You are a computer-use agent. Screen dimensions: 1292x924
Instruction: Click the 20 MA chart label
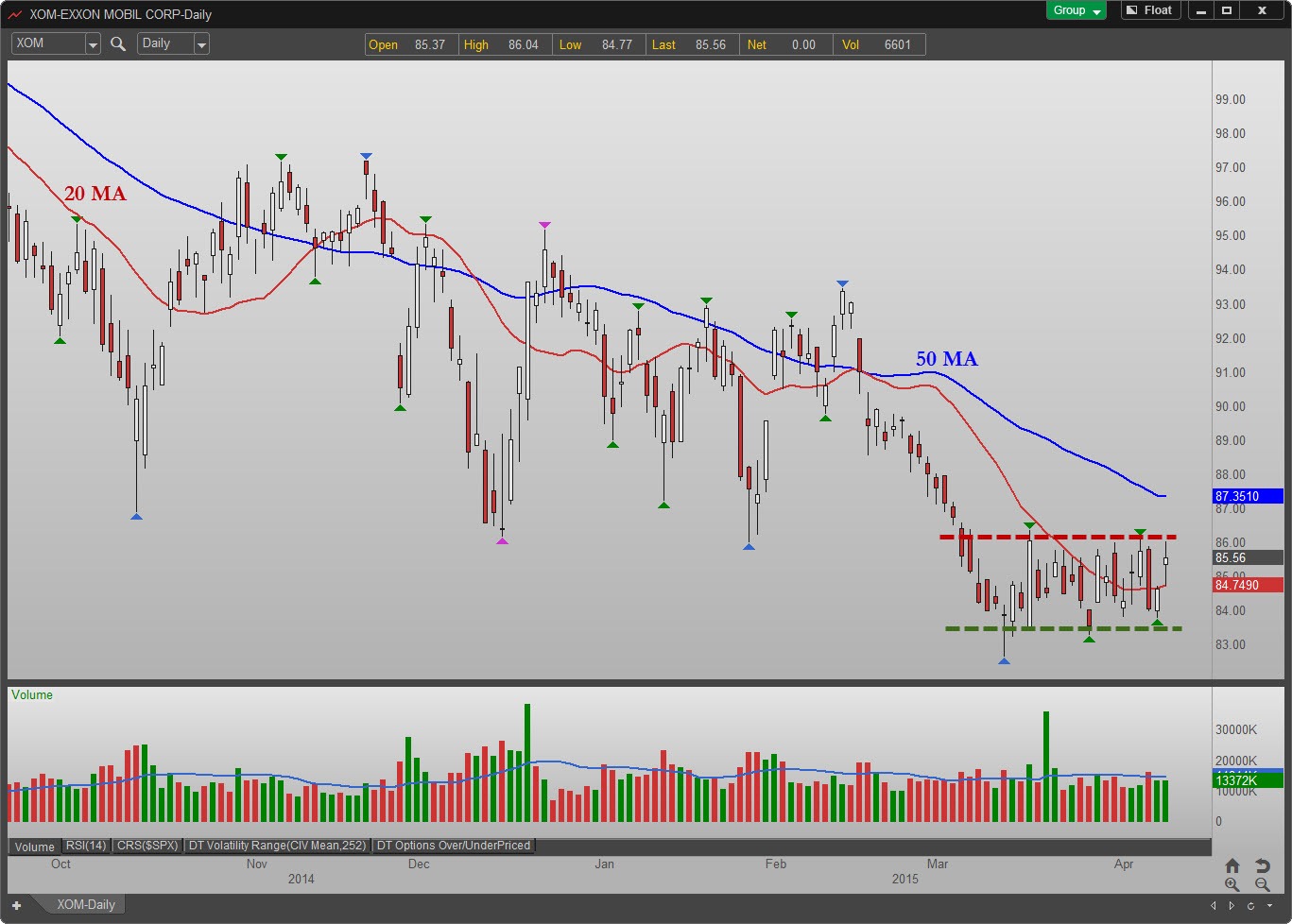click(95, 194)
